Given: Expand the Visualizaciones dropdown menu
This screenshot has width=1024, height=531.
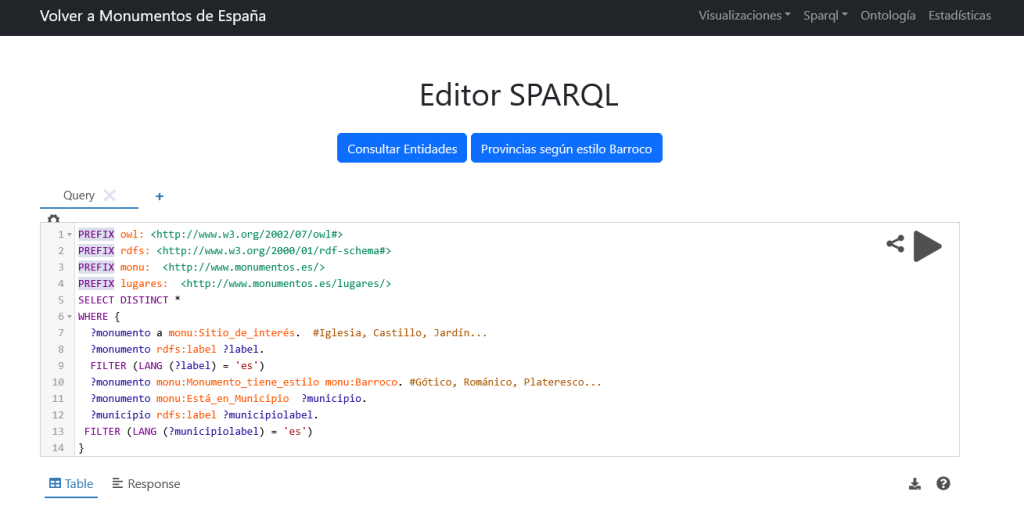Looking at the screenshot, I should pyautogui.click(x=744, y=16).
